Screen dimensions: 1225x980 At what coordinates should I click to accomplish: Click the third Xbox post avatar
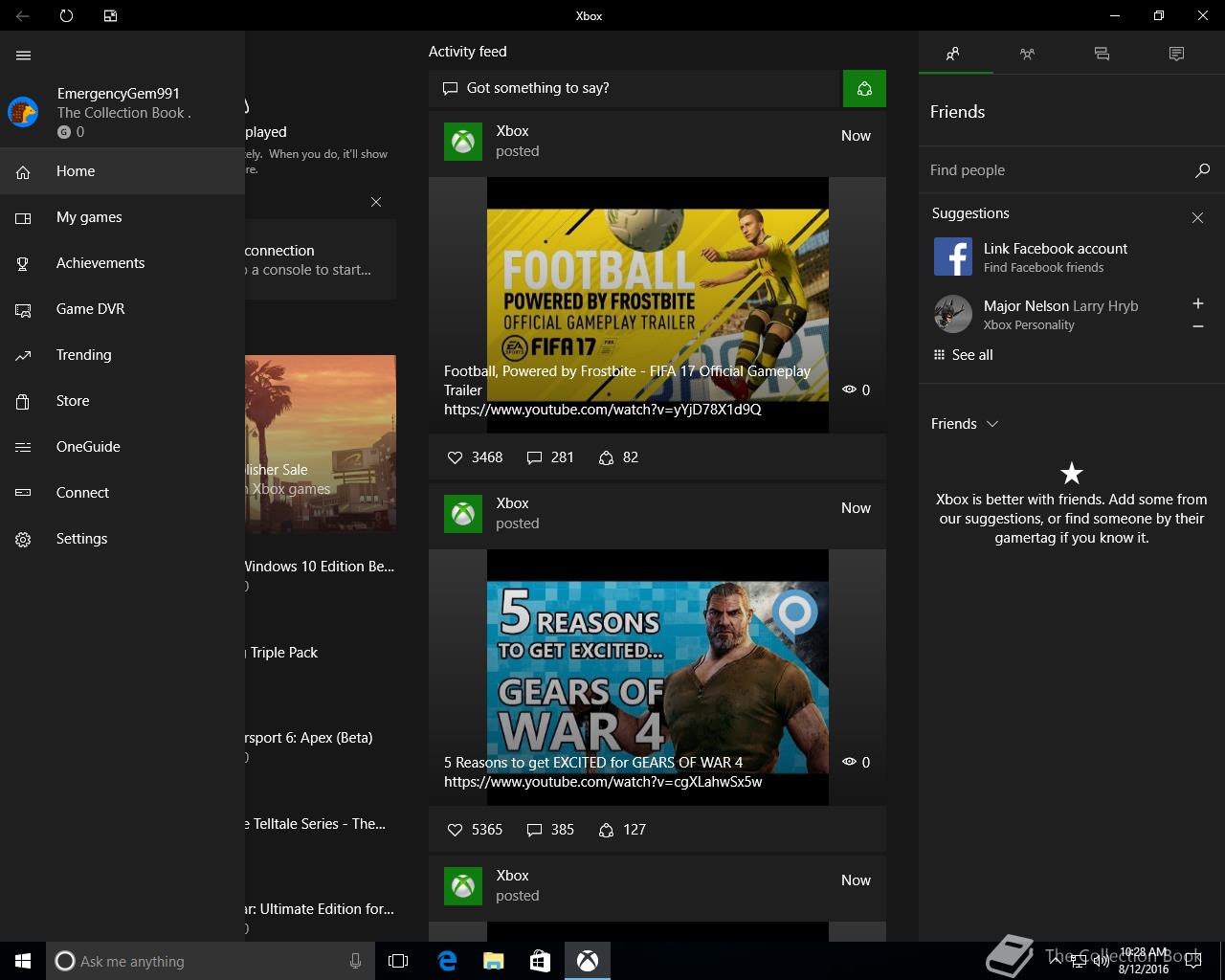click(x=463, y=886)
